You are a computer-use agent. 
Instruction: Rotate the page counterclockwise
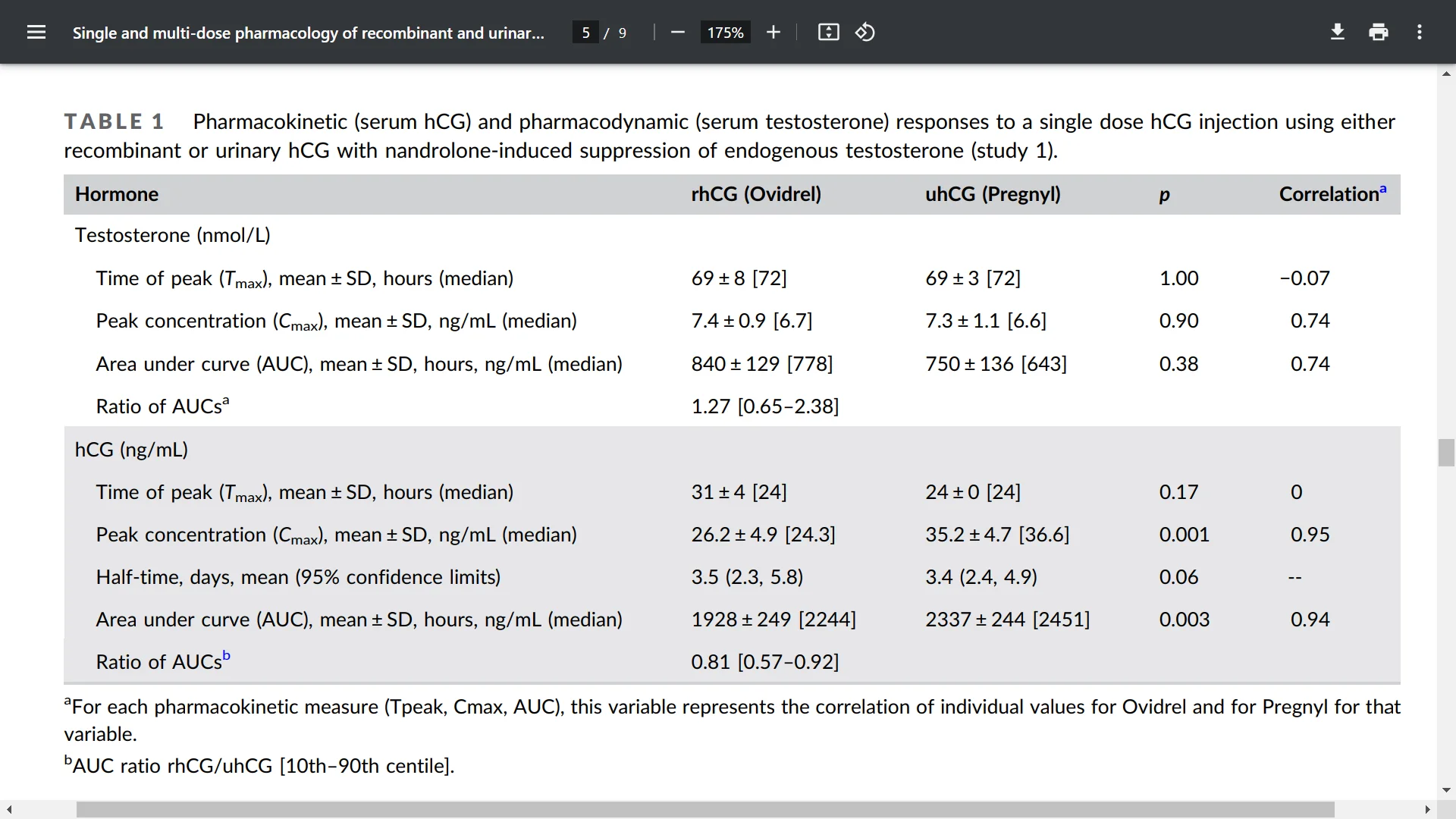tap(864, 32)
